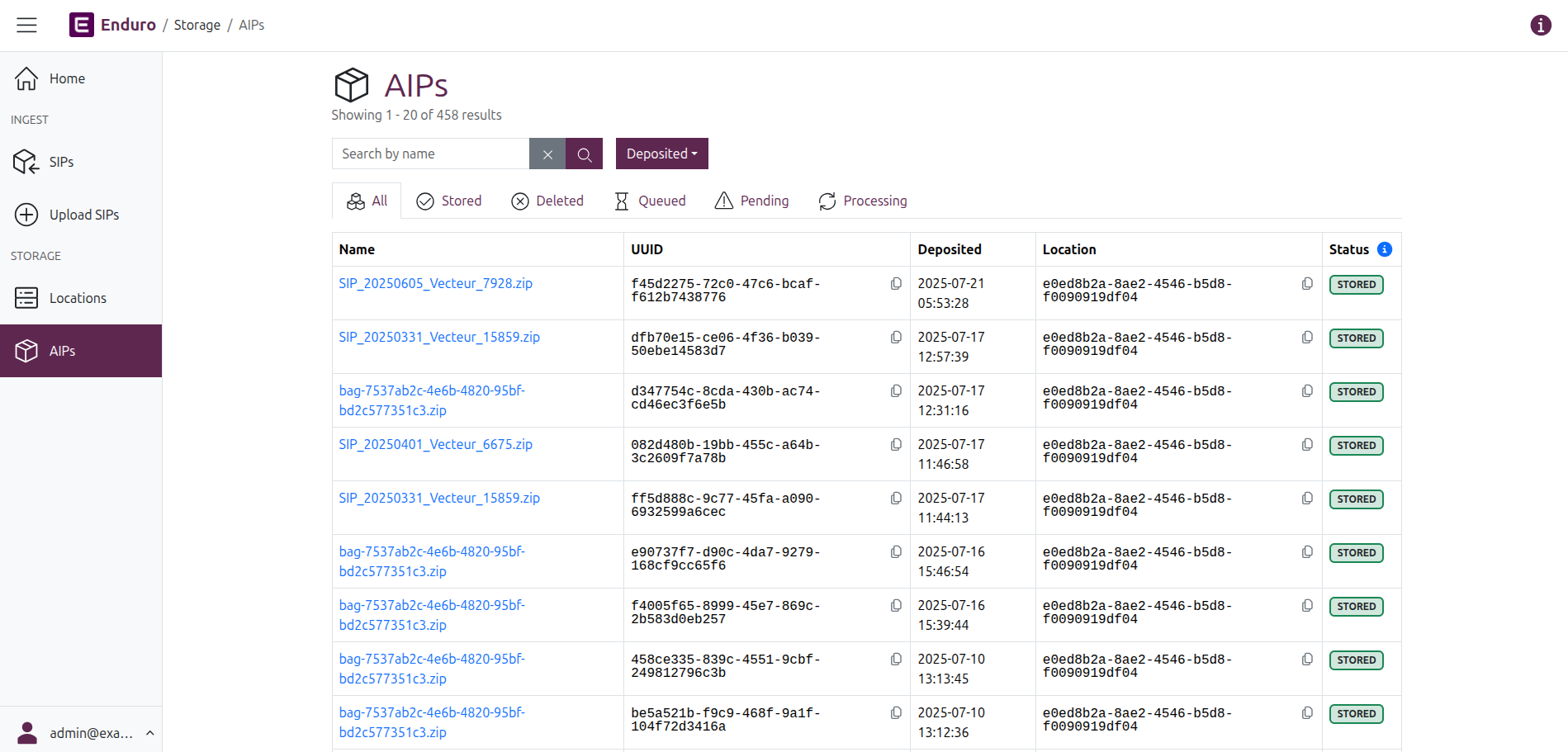Click STORED badge in SIP_20250605_Vecteur_7928 row
Image resolution: width=1568 pixels, height=752 pixels.
[x=1356, y=285]
